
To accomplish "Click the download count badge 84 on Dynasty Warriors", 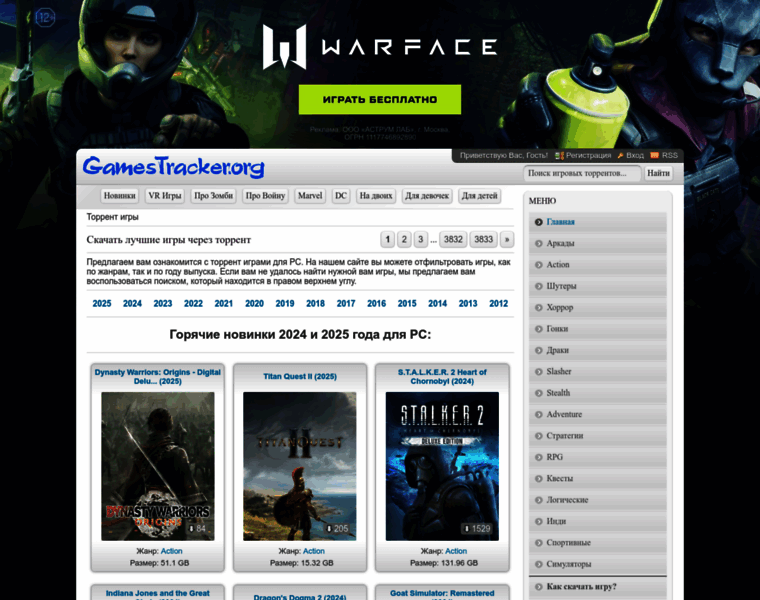I will (x=197, y=528).
